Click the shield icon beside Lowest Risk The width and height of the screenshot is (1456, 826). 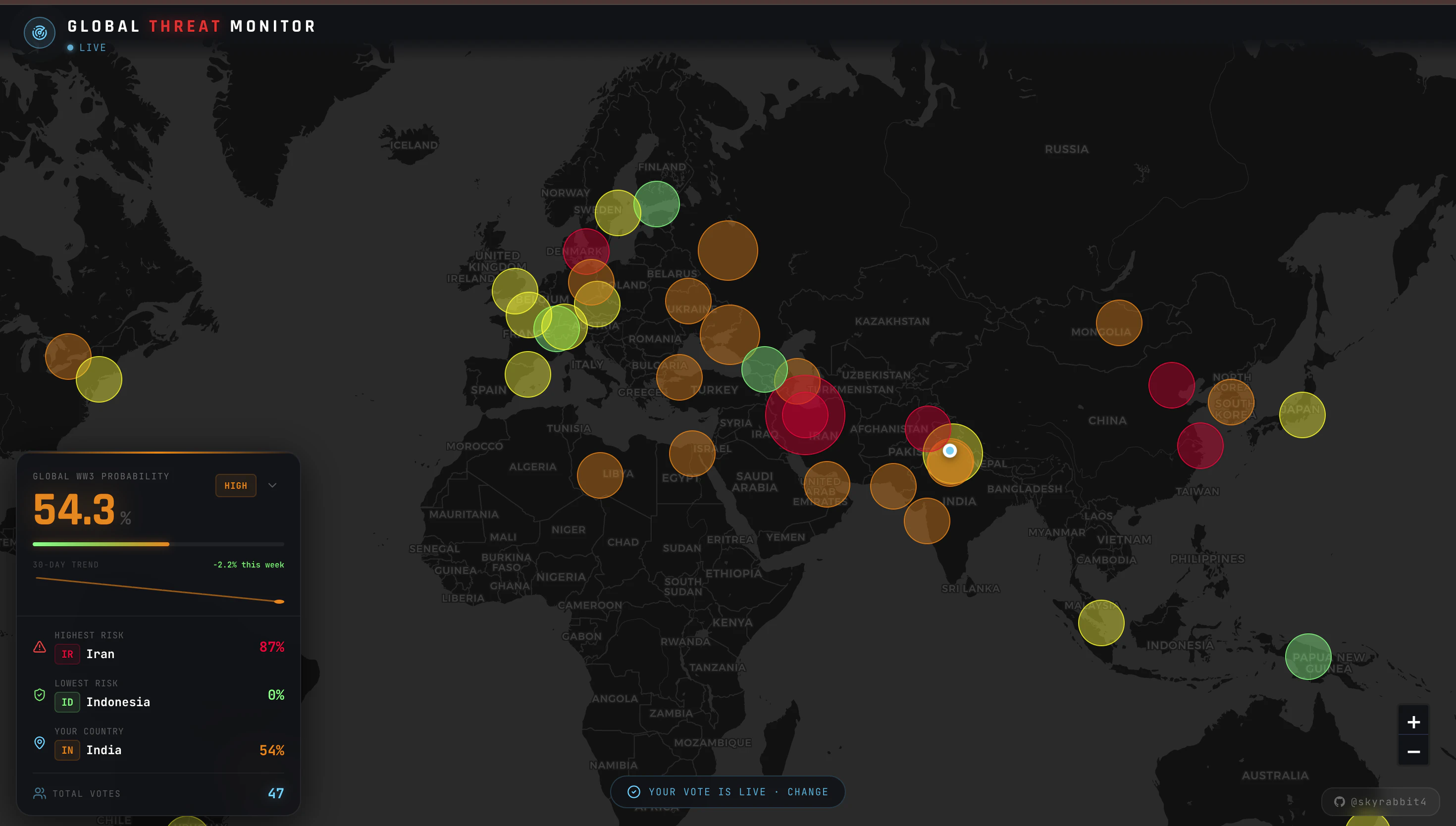coord(39,694)
